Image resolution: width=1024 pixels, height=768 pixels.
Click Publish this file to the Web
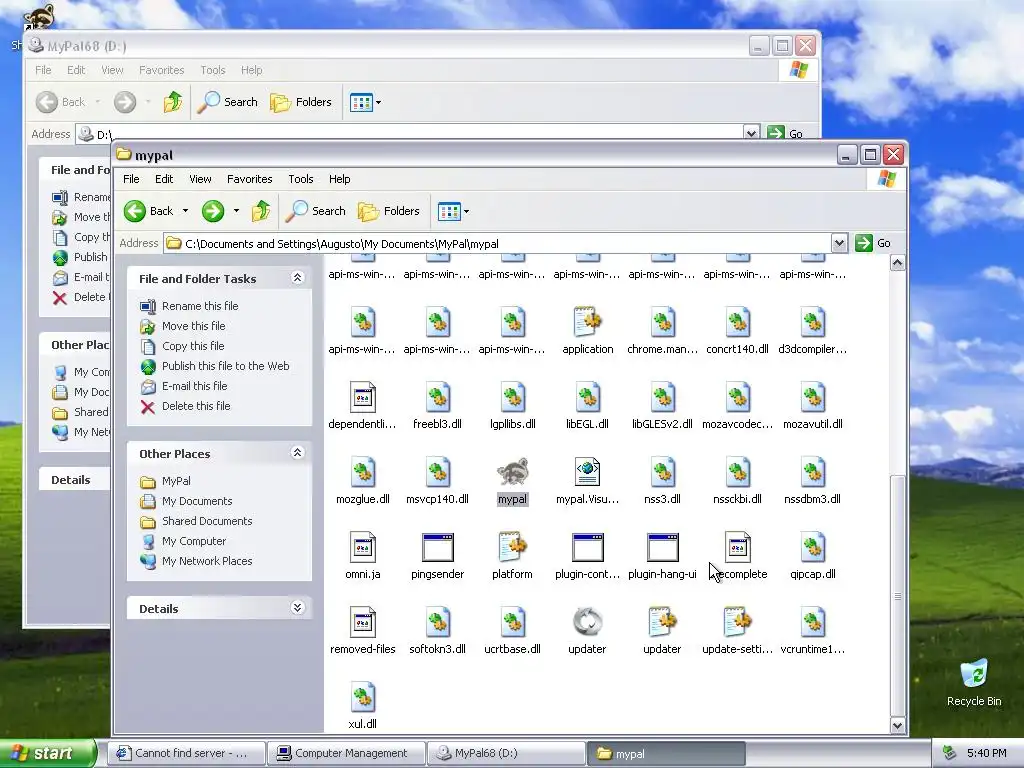(225, 366)
